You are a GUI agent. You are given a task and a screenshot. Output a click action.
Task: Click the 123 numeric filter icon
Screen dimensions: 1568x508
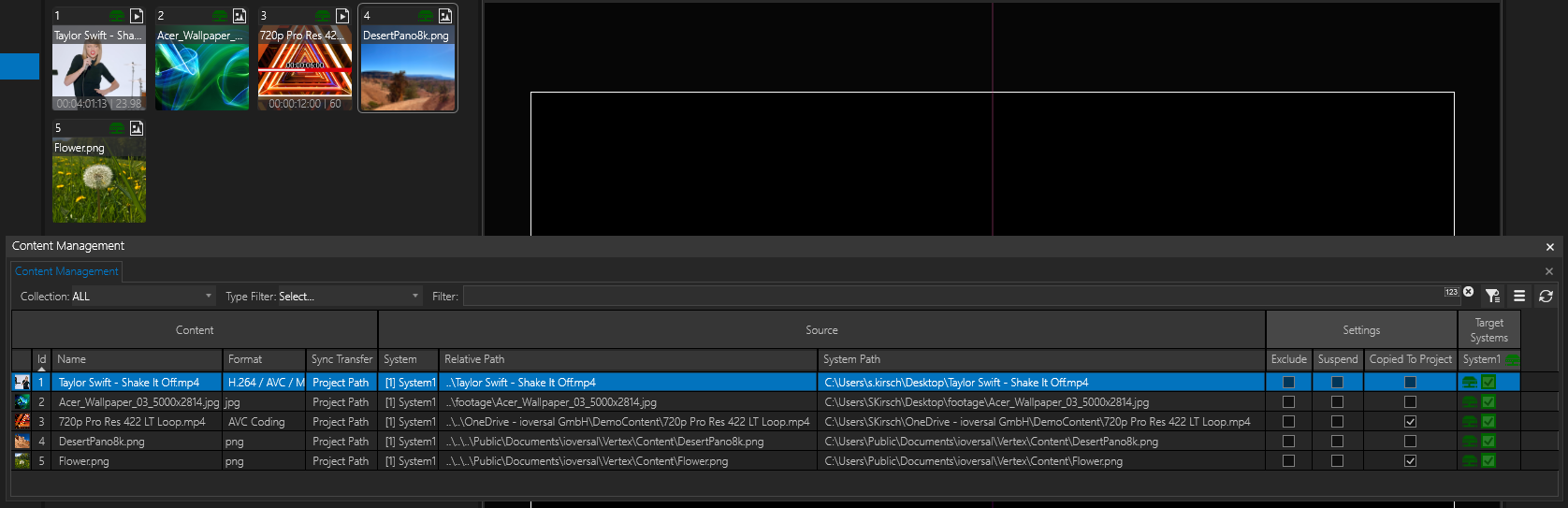pyautogui.click(x=1451, y=292)
